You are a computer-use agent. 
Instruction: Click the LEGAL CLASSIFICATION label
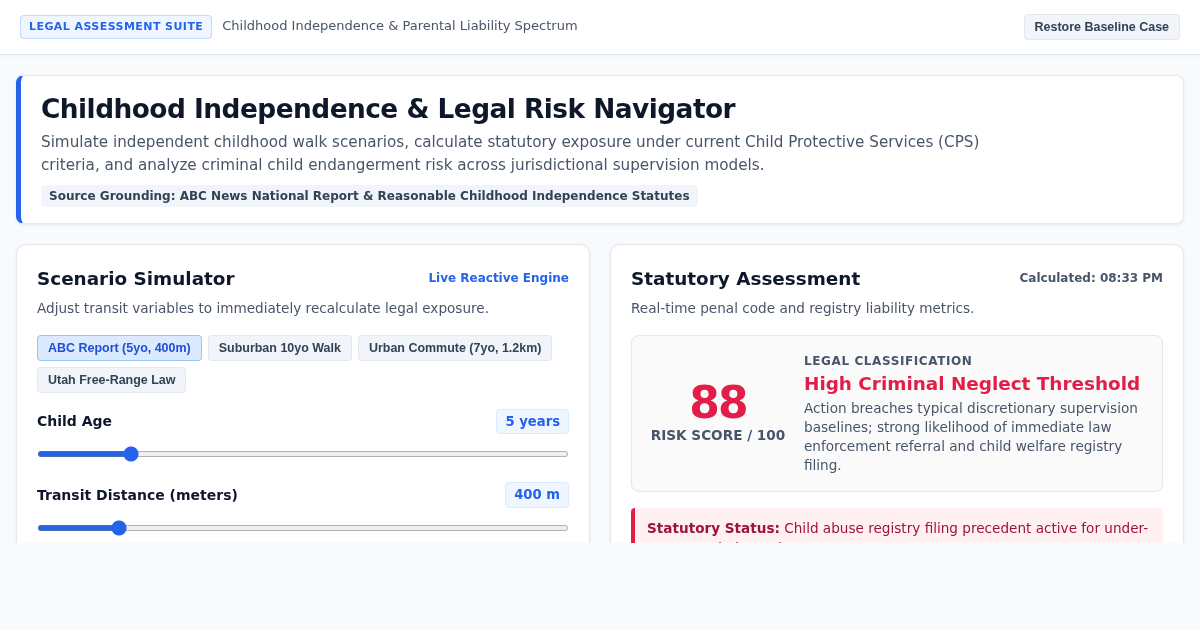pos(888,361)
